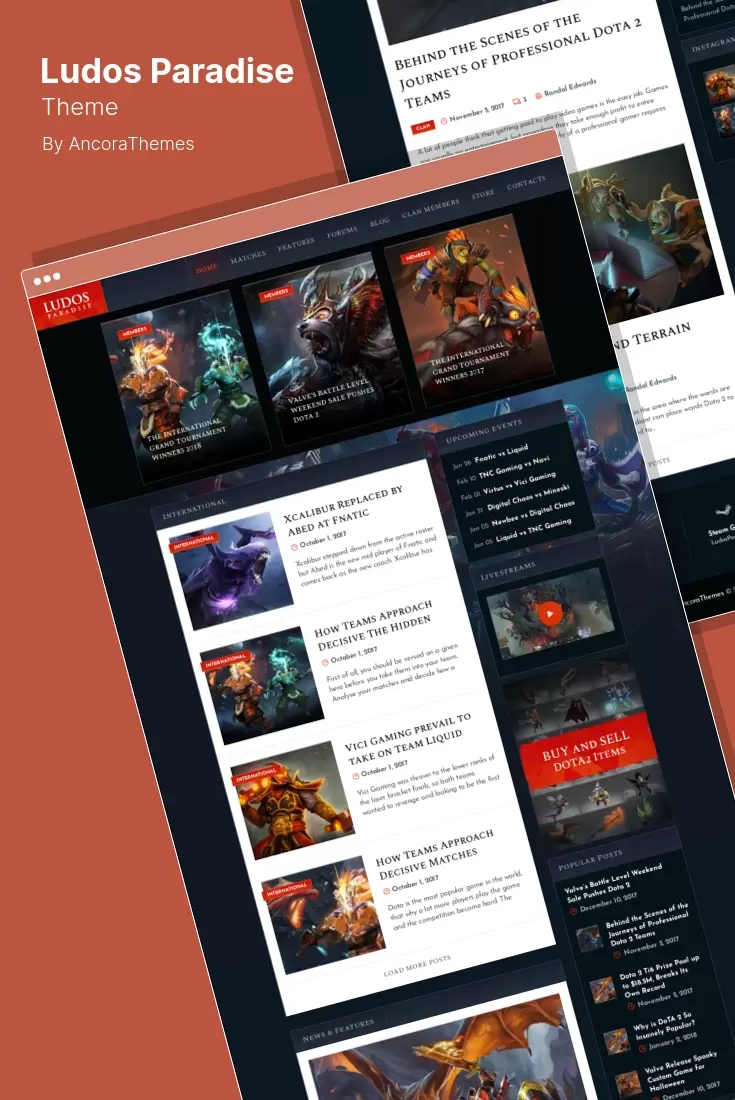Open Valve's Battle Level Weekend Sale card

coord(328,349)
